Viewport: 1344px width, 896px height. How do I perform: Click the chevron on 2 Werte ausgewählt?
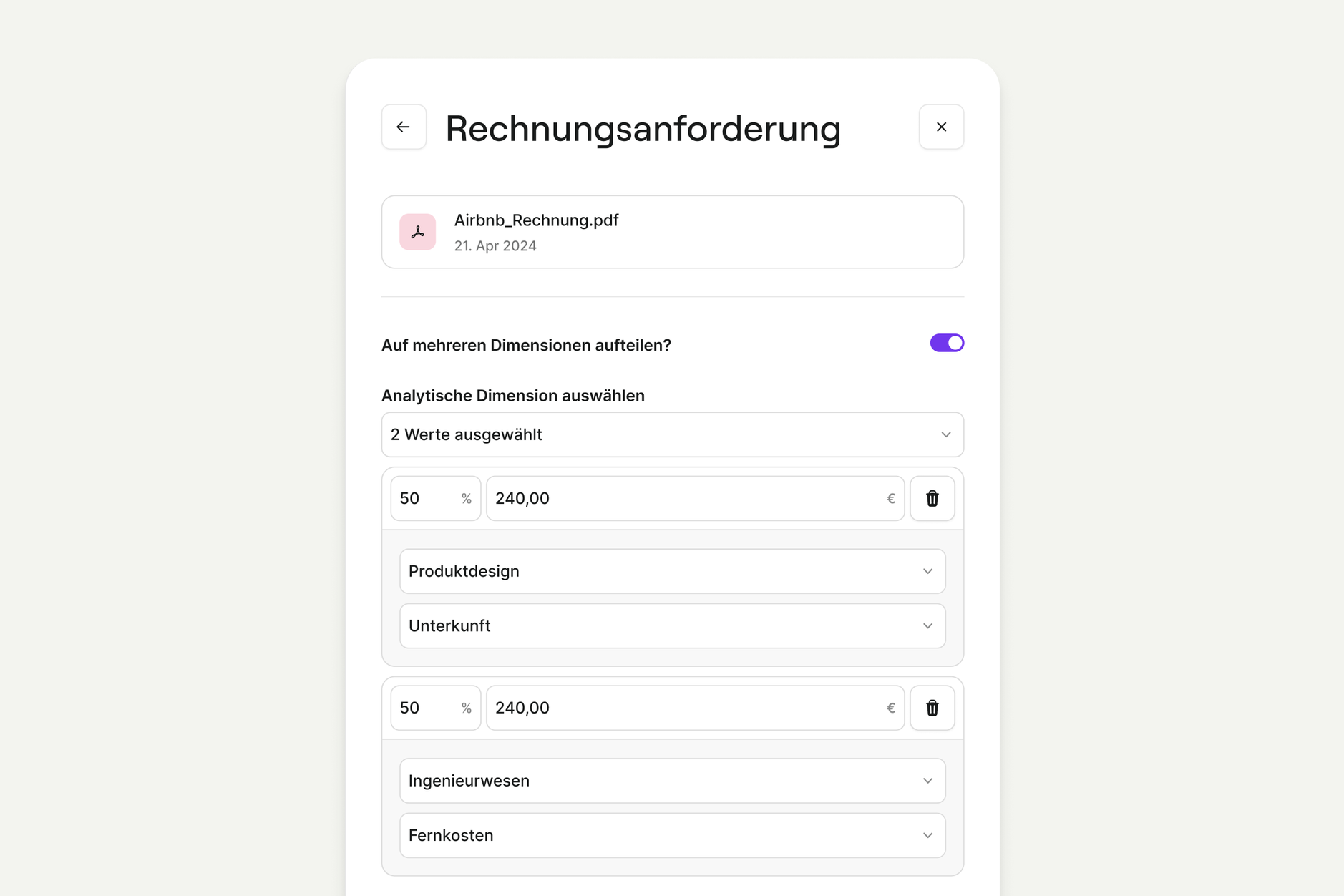point(945,434)
